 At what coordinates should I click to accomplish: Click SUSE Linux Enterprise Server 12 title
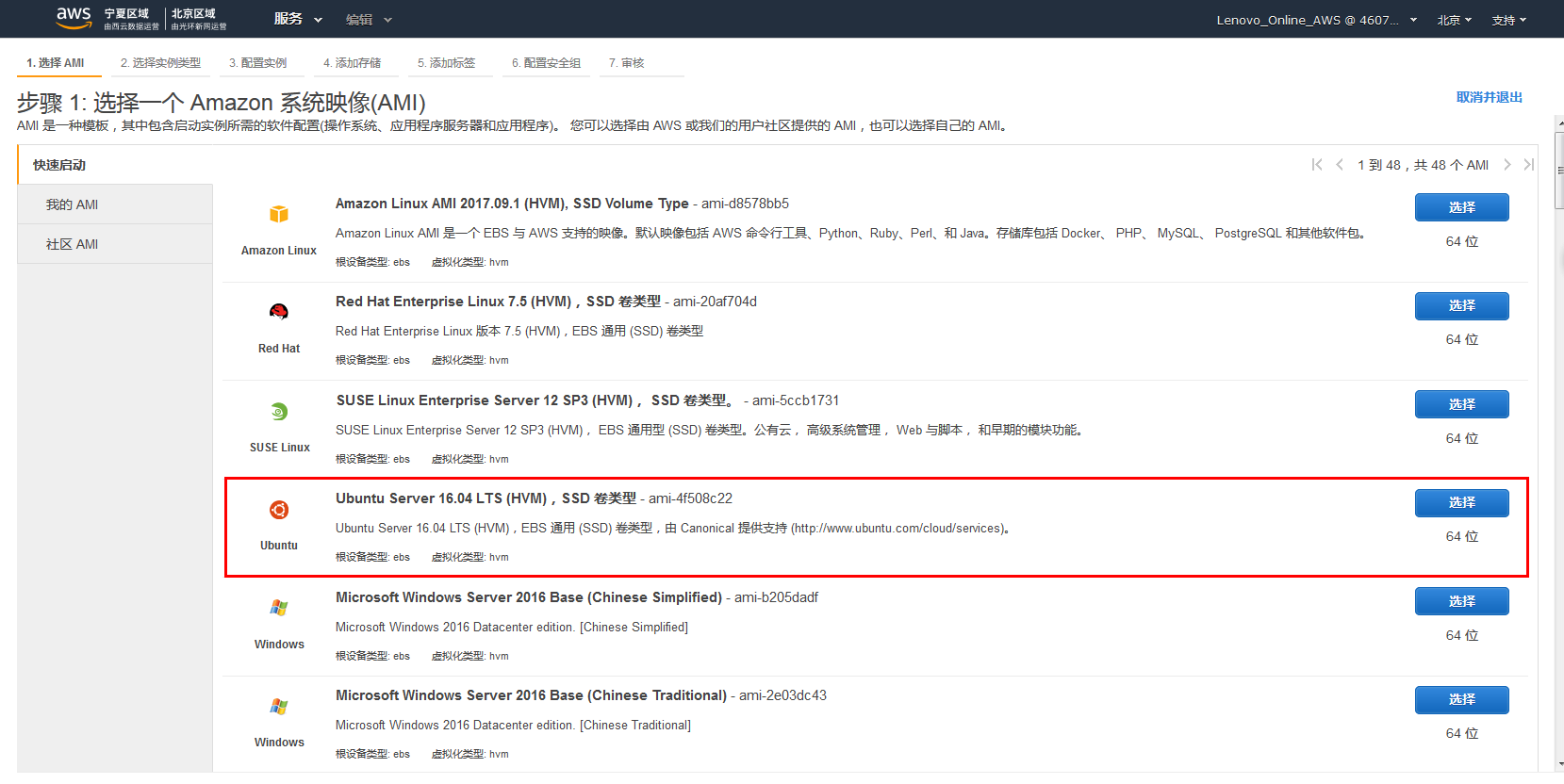[535, 400]
